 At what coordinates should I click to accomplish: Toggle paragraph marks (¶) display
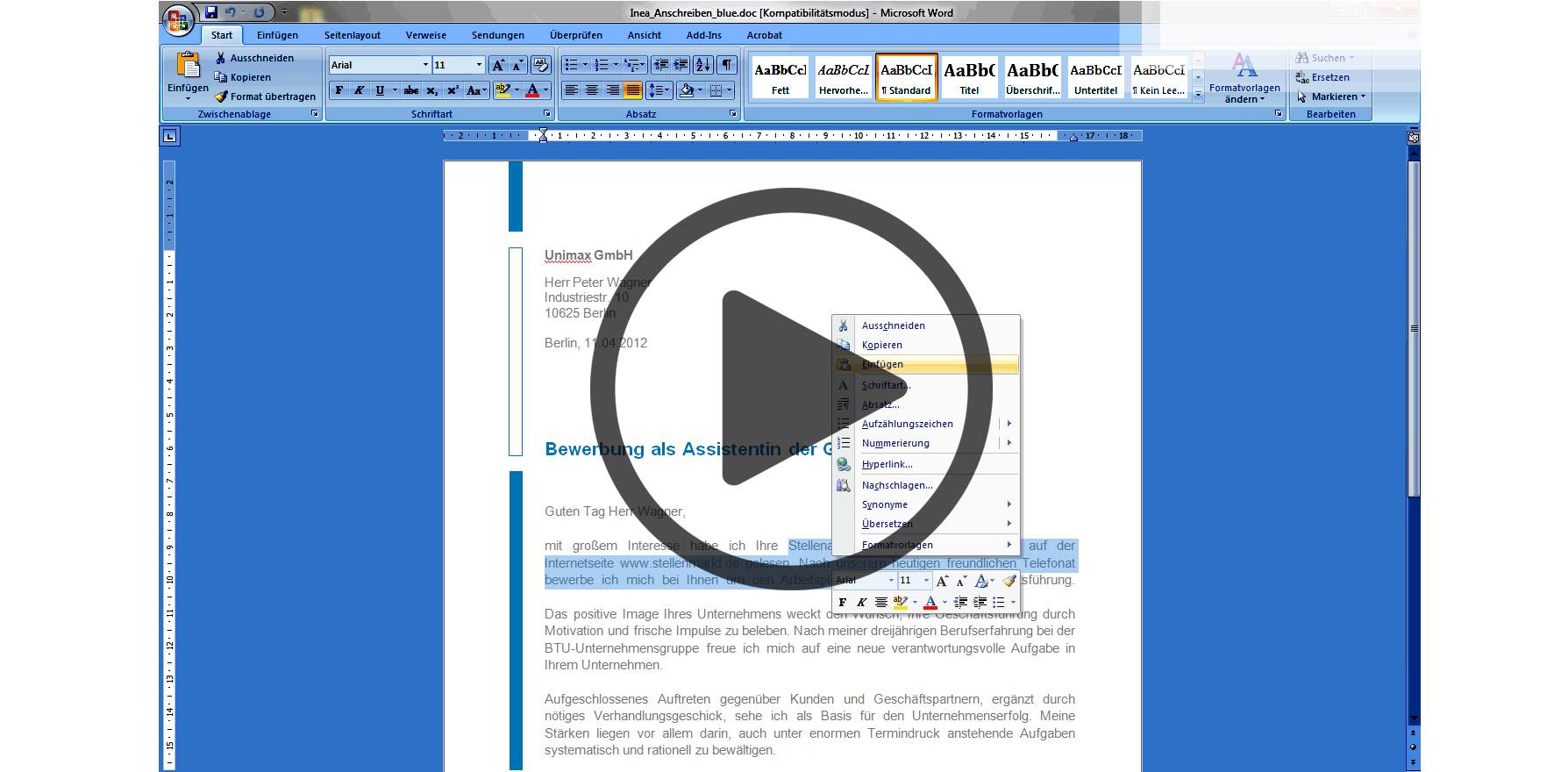pos(727,65)
